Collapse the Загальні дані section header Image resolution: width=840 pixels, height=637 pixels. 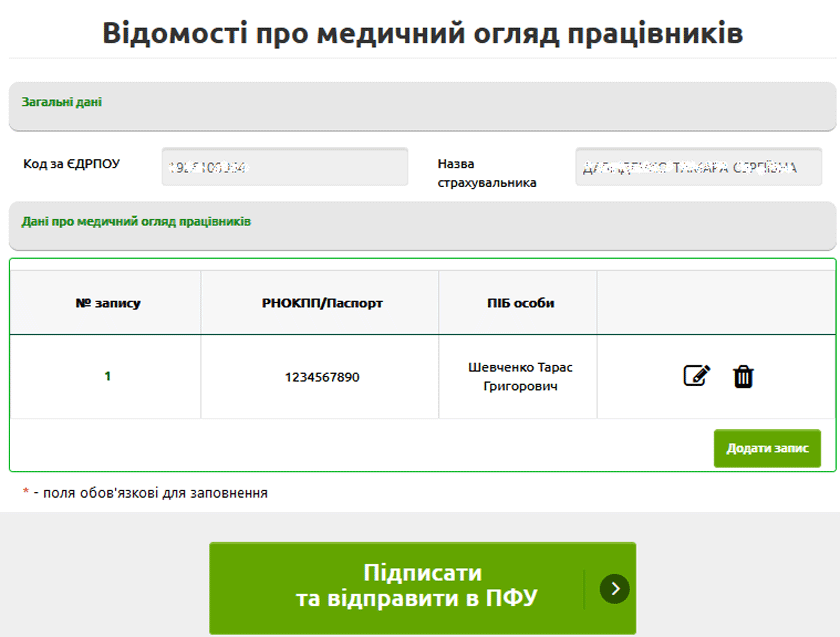(x=422, y=106)
